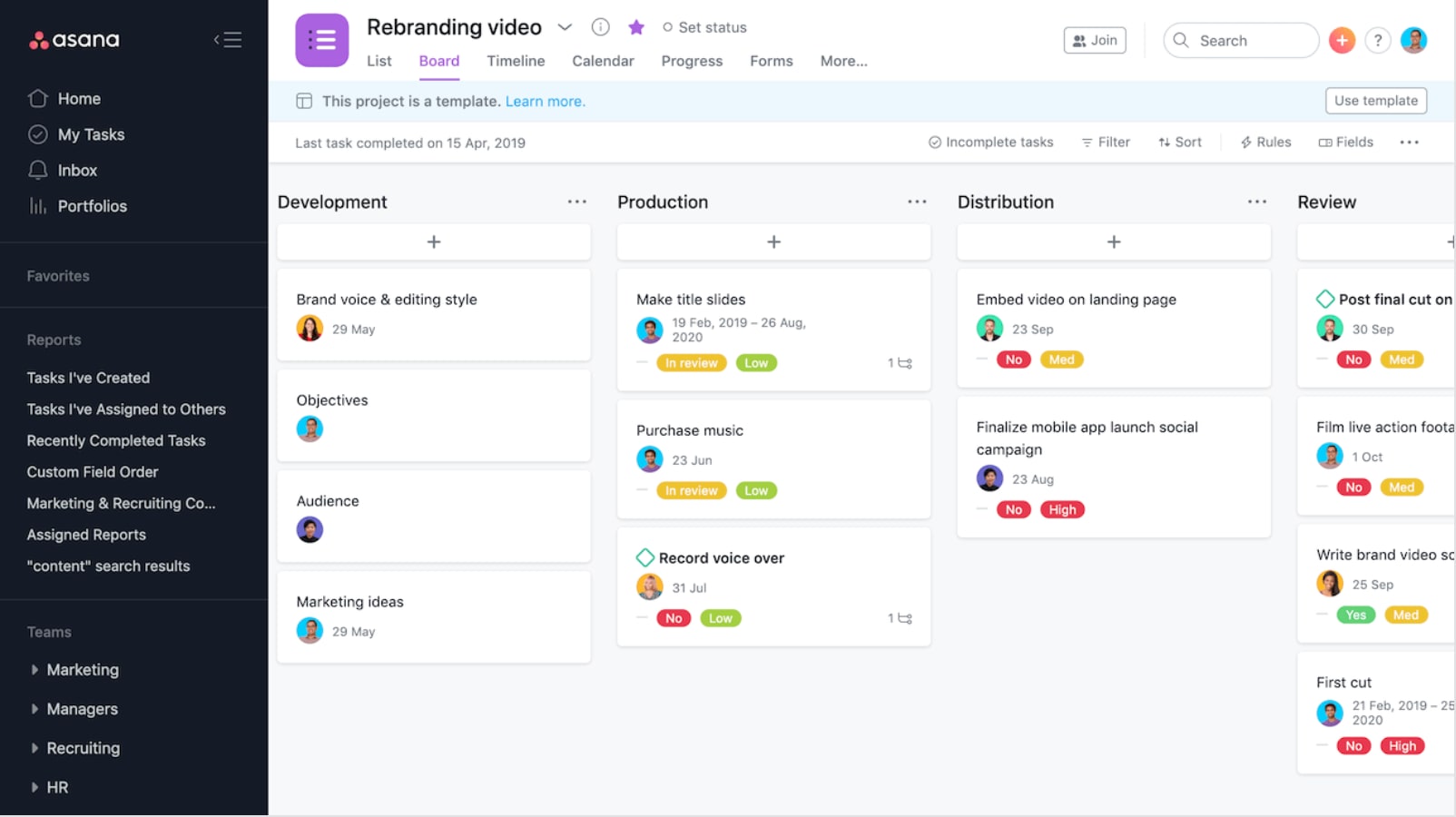This screenshot has height=817, width=1456.
Task: Toggle milestone diamond on Record voice over
Action: coord(645,557)
